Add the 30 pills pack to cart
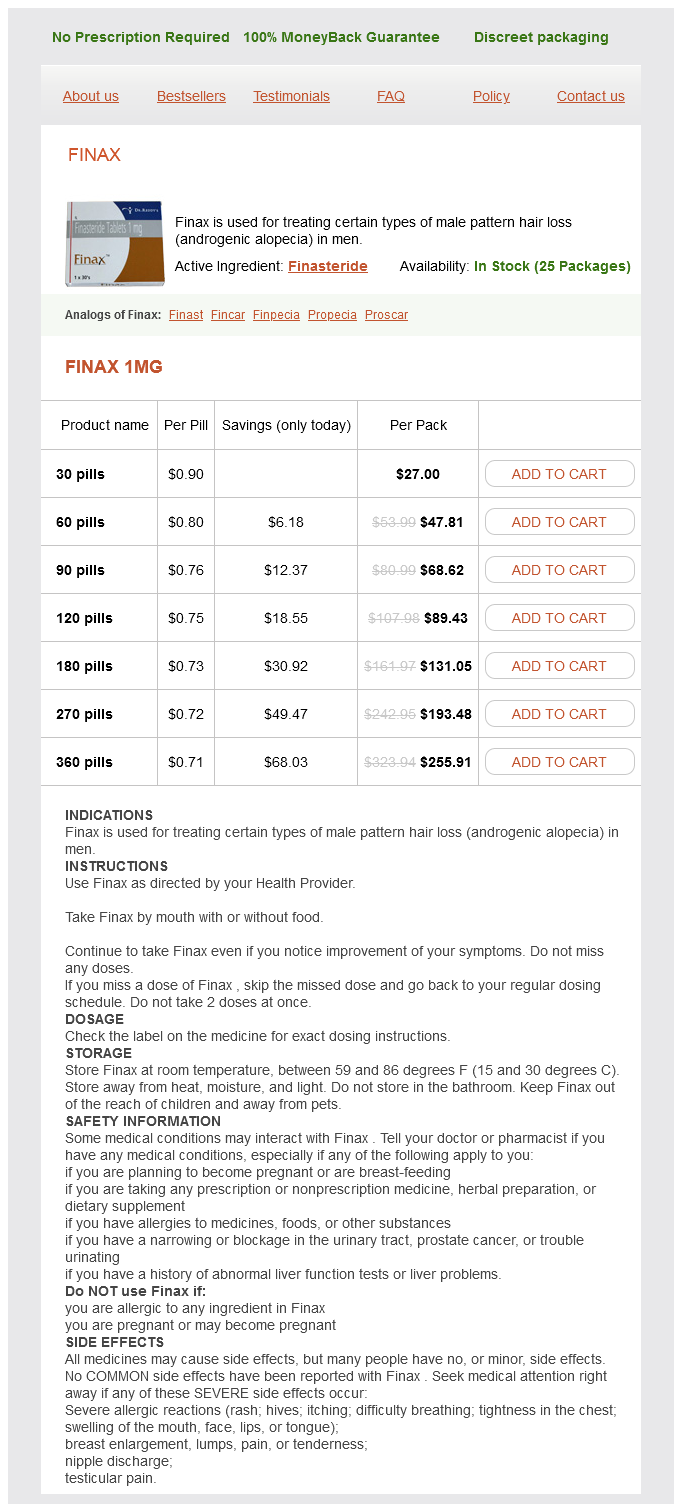This screenshot has height=1512, width=682. (559, 474)
